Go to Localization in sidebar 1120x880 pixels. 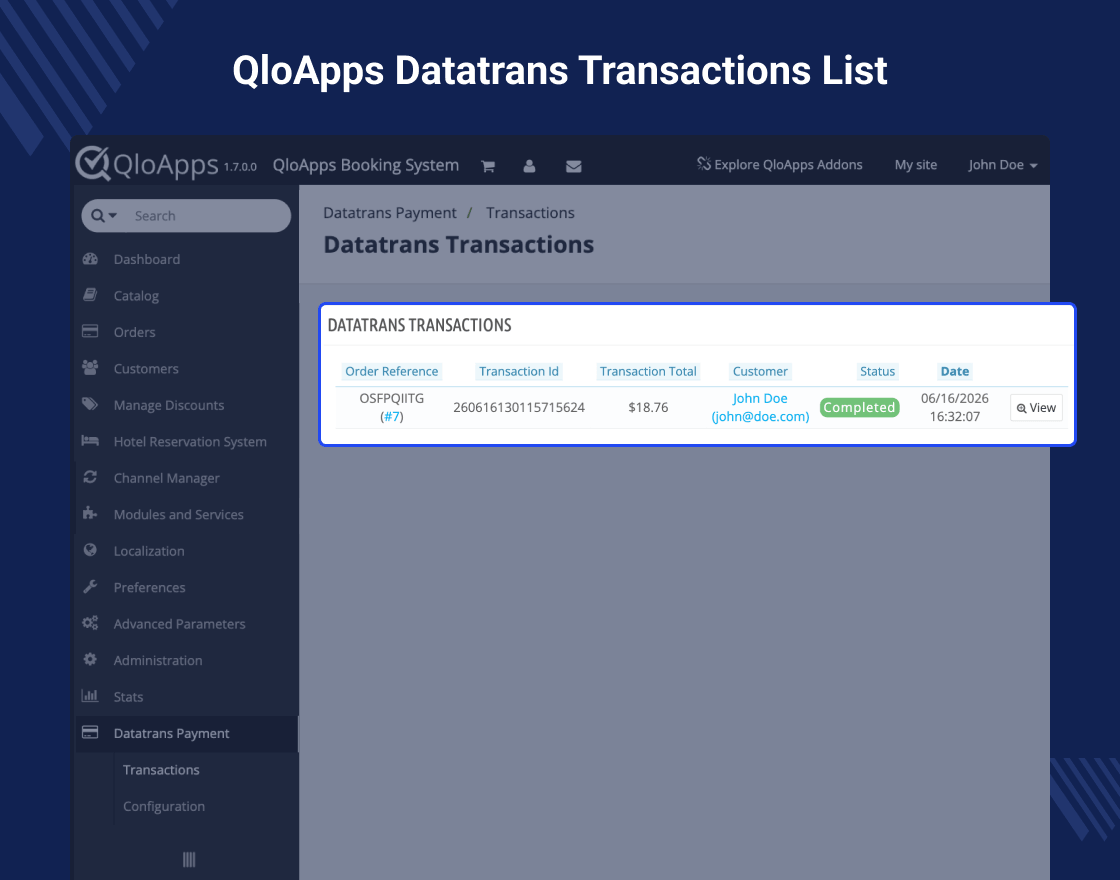click(149, 551)
